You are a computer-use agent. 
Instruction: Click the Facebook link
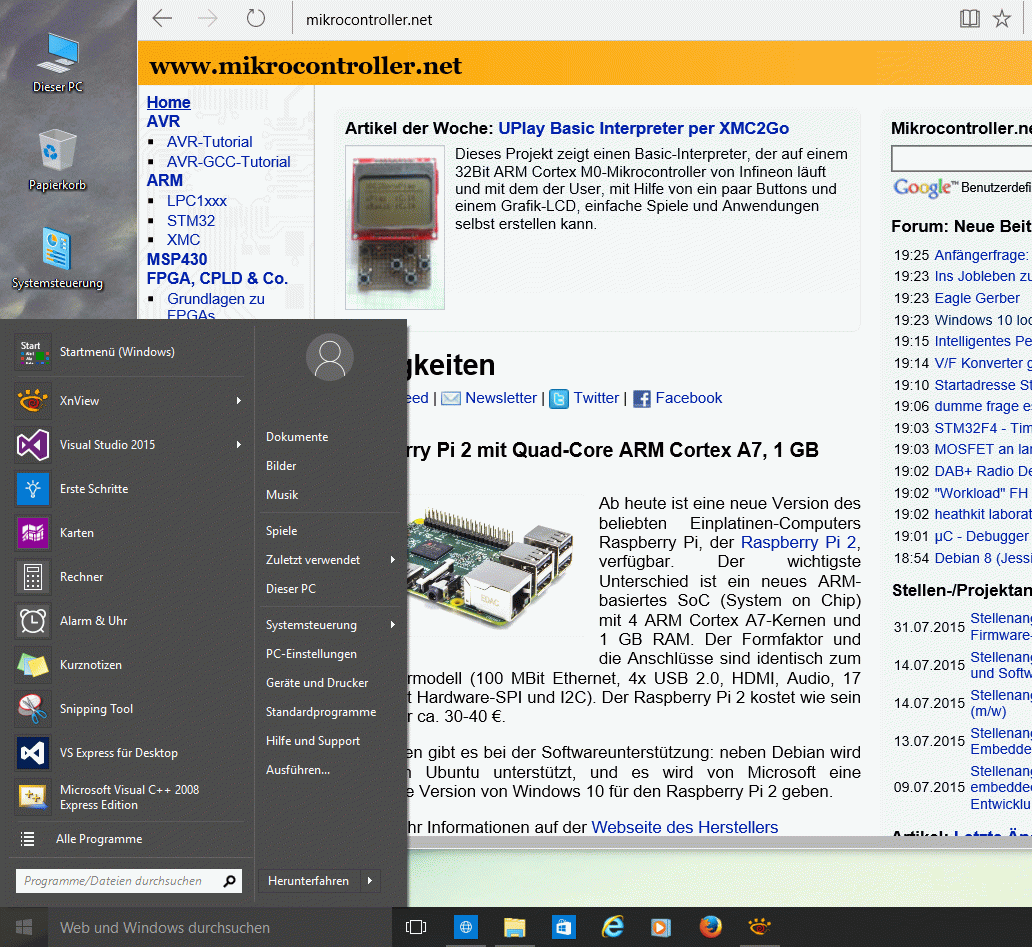(688, 398)
